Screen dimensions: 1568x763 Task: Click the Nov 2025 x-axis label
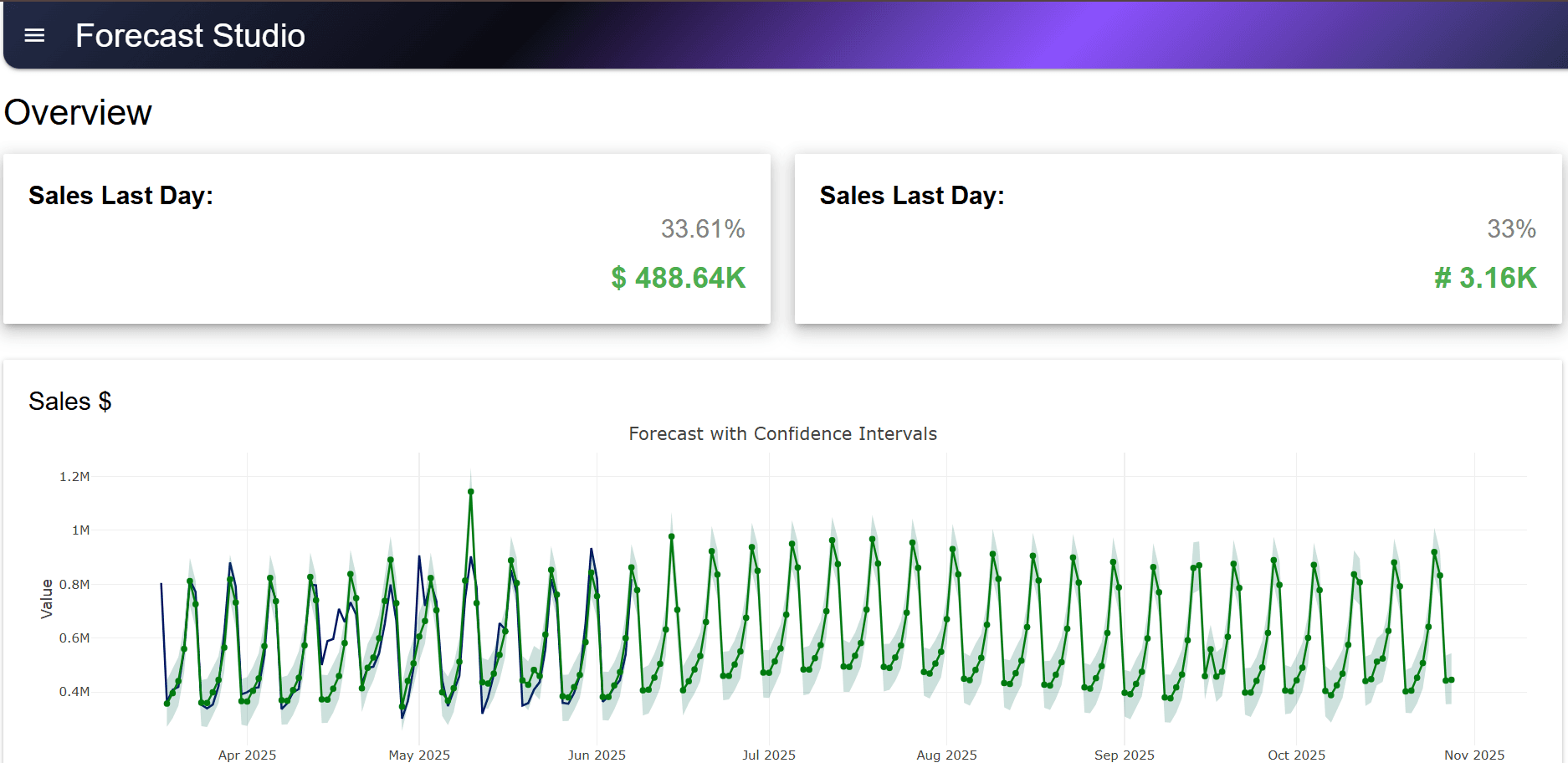[x=1473, y=755]
